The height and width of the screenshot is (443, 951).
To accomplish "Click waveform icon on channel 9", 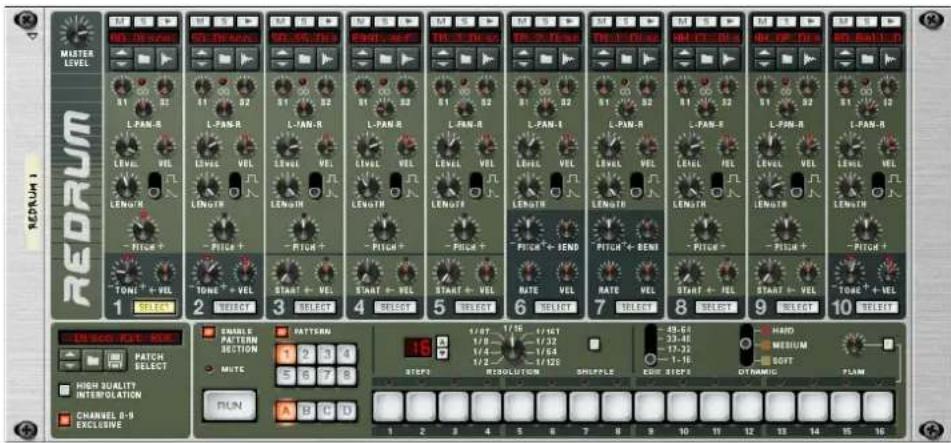I will point(810,59).
